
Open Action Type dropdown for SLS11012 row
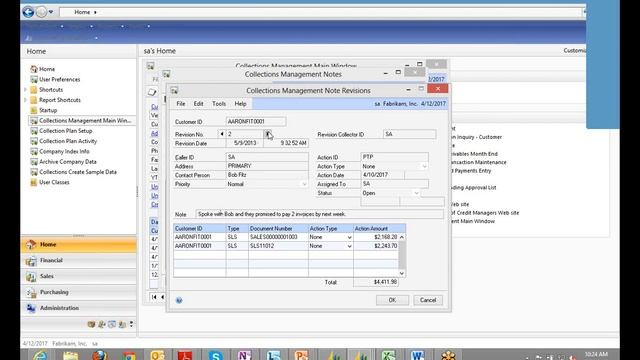[349, 246]
